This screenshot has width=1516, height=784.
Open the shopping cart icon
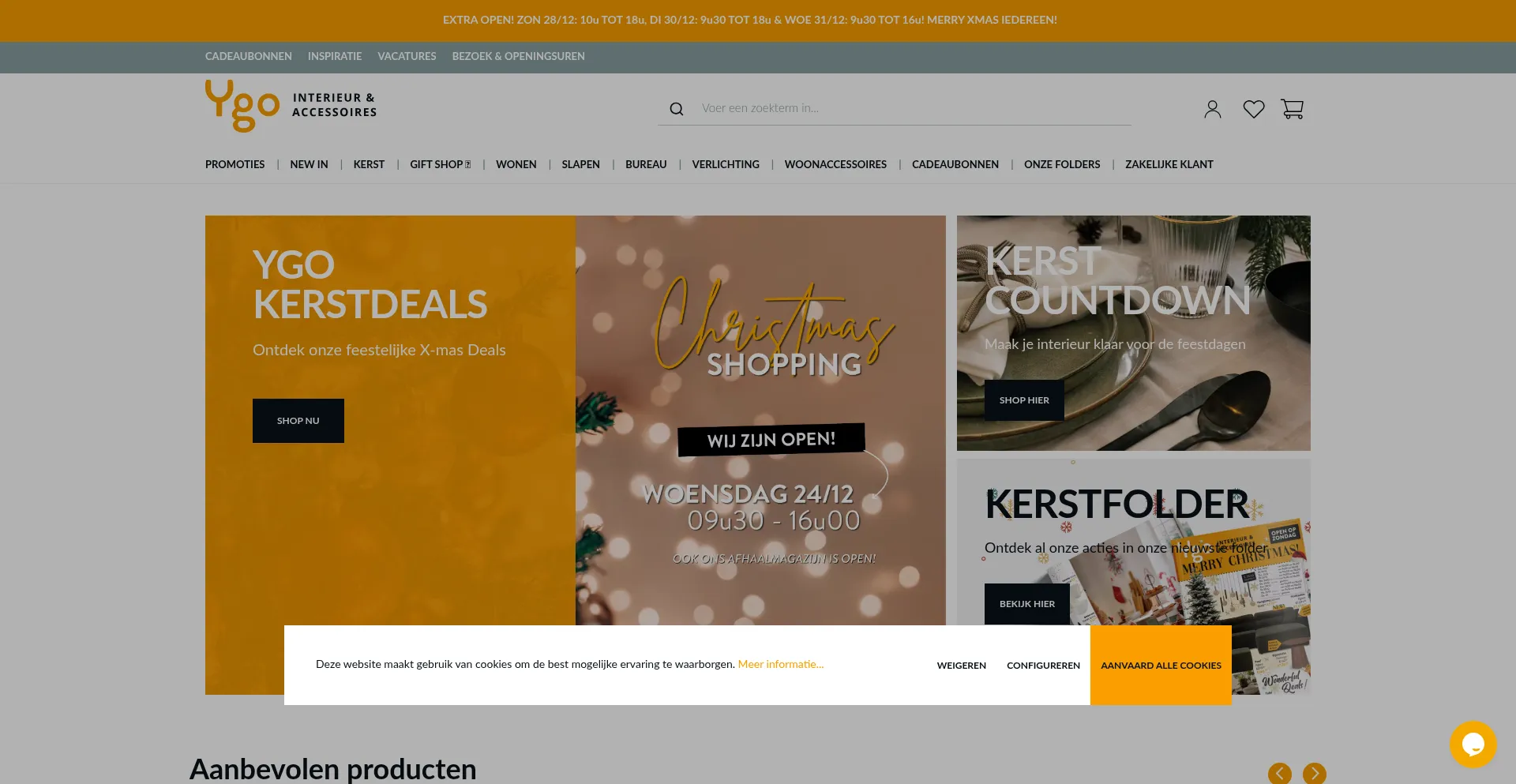click(x=1293, y=109)
